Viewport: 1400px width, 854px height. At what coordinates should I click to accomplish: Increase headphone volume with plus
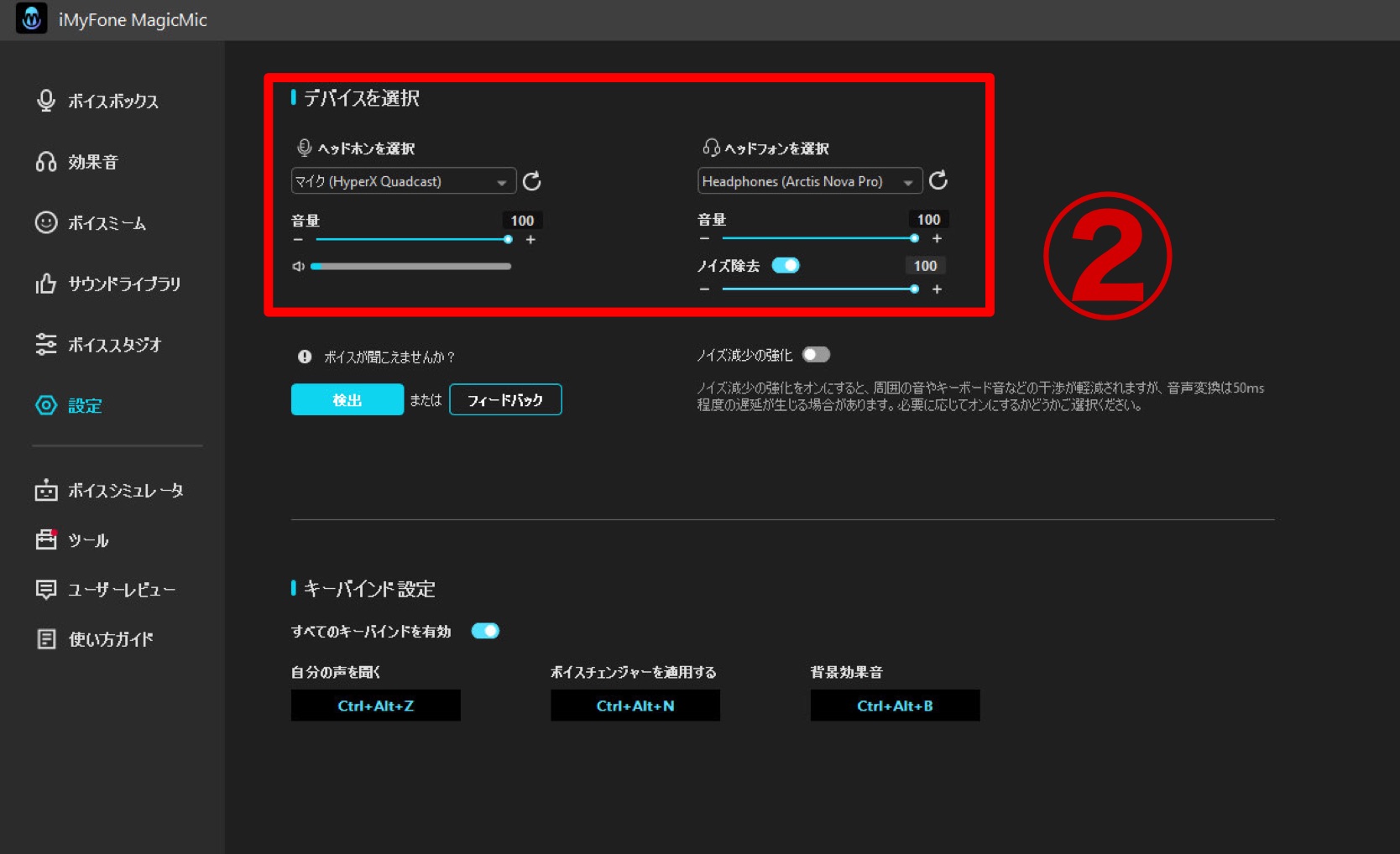937,239
